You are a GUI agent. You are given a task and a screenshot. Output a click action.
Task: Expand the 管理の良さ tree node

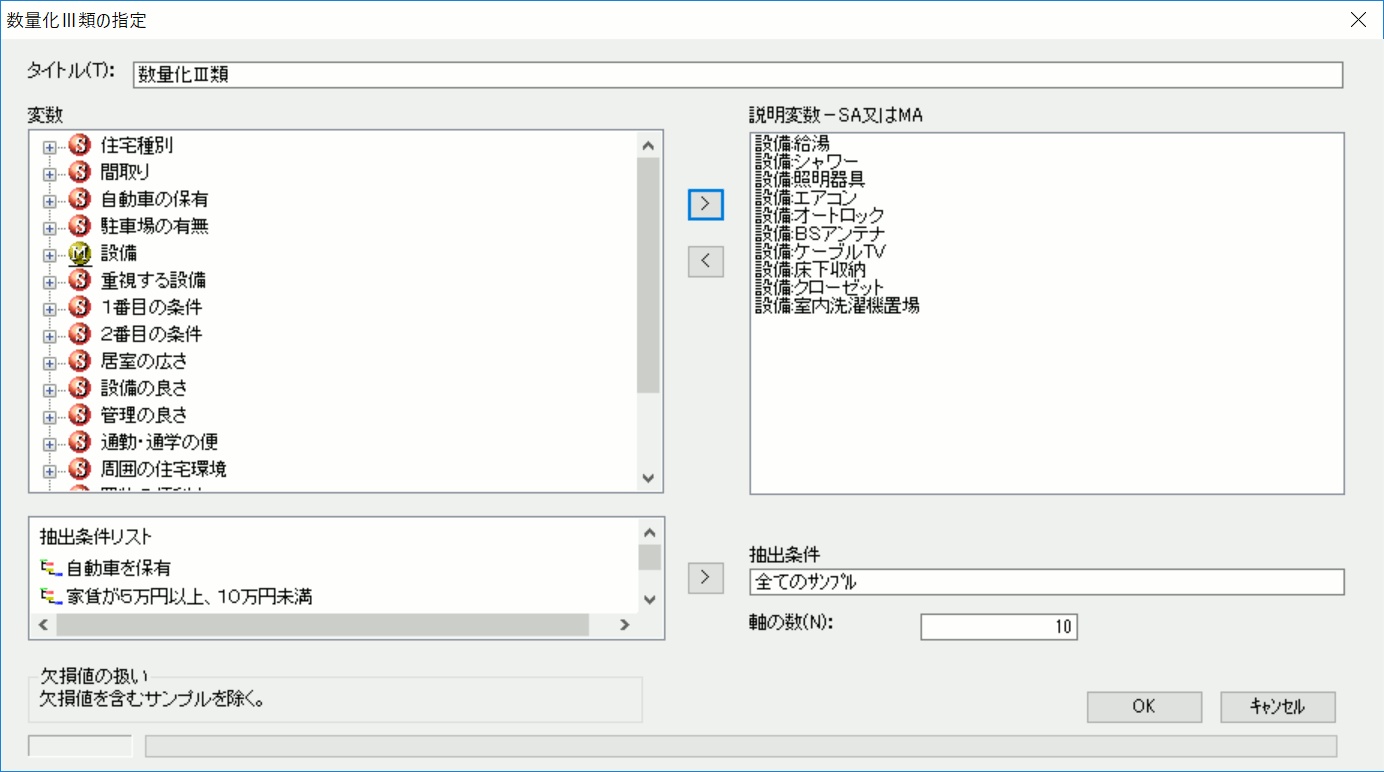pyautogui.click(x=50, y=417)
